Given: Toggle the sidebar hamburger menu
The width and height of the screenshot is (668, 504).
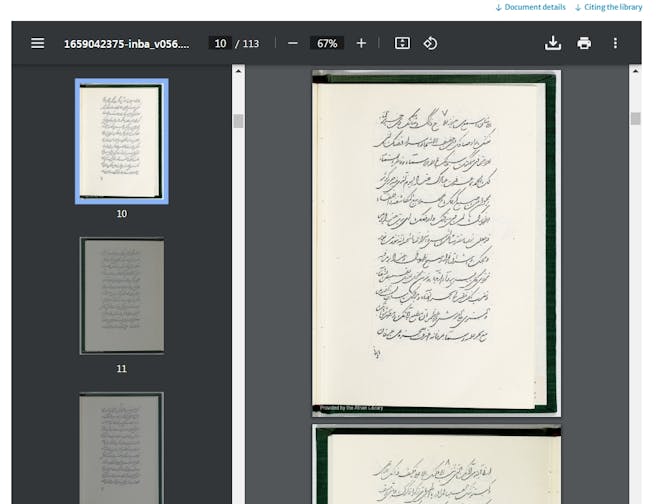Looking at the screenshot, I should coord(37,43).
